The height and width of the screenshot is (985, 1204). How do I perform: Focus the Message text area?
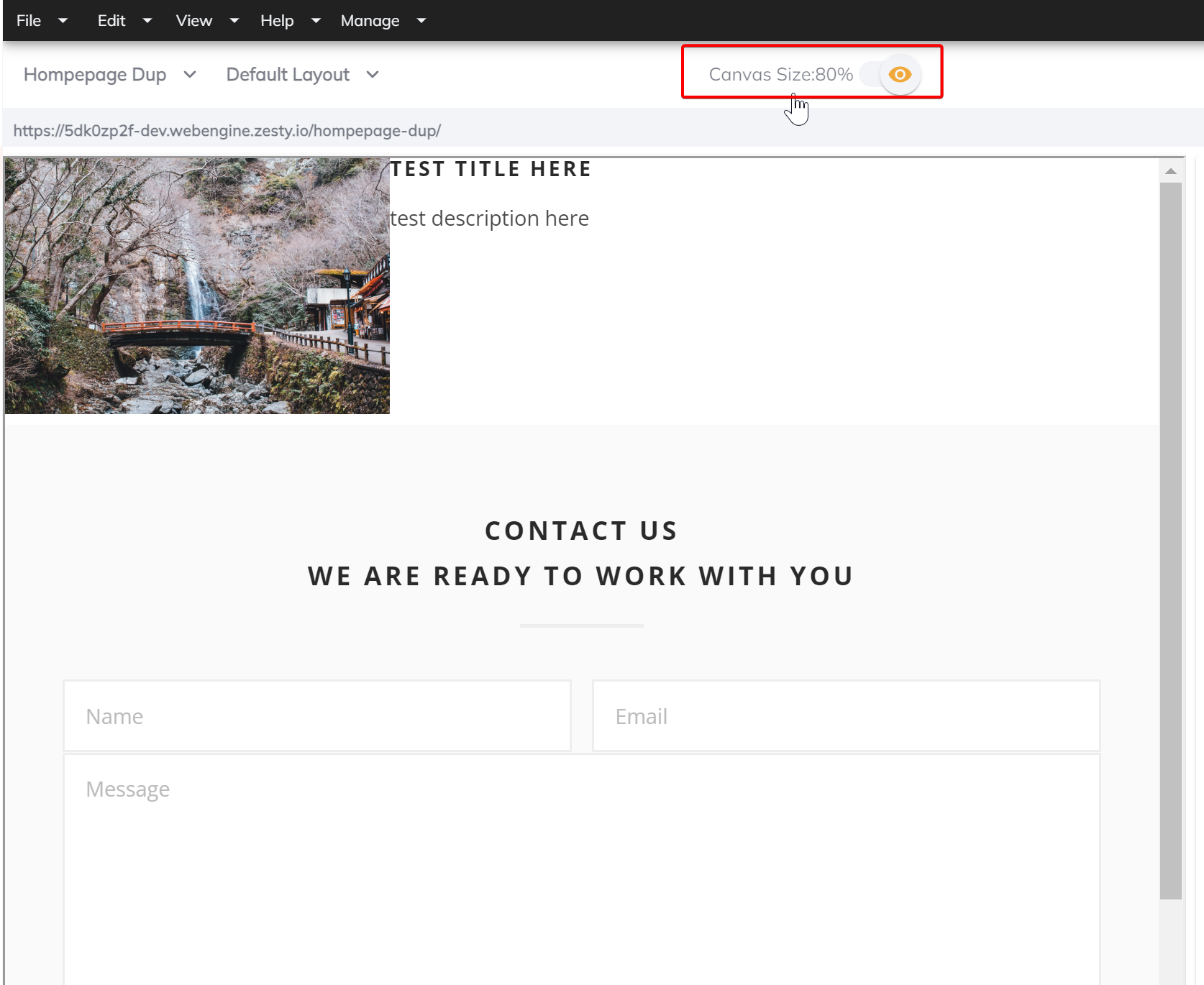pyautogui.click(x=582, y=869)
